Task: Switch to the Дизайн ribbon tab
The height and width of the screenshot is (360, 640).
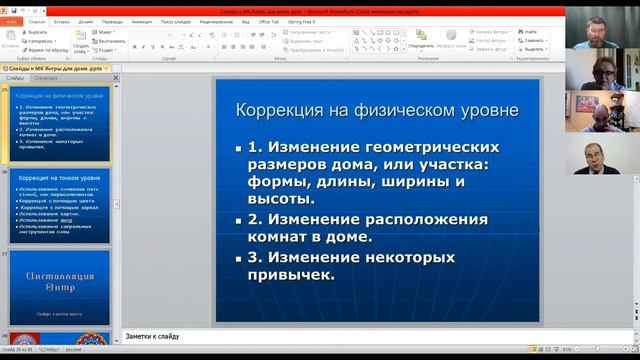Action: click(85, 22)
